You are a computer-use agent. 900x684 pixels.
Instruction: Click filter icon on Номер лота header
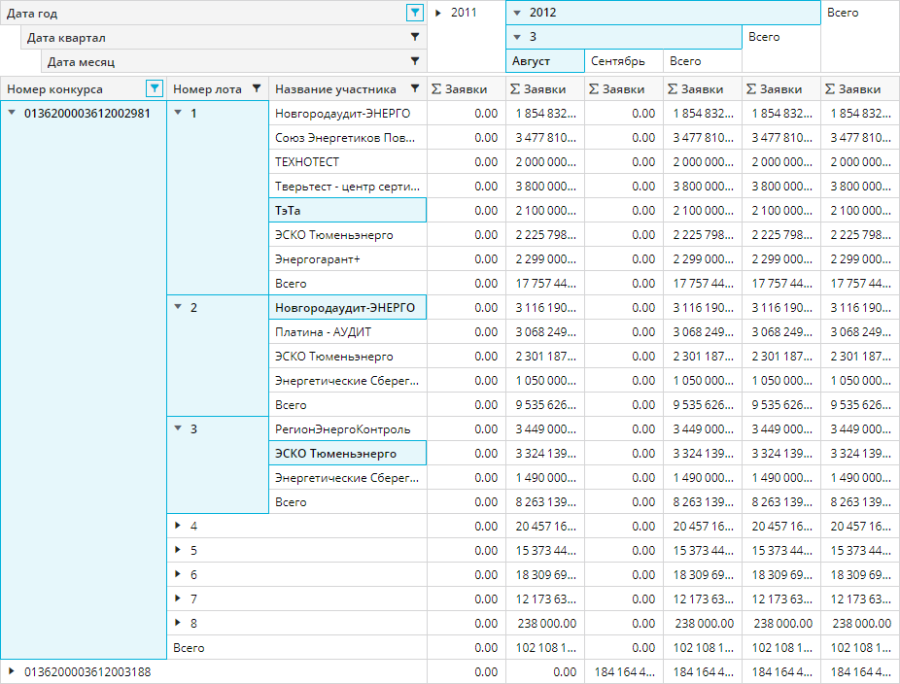point(256,89)
